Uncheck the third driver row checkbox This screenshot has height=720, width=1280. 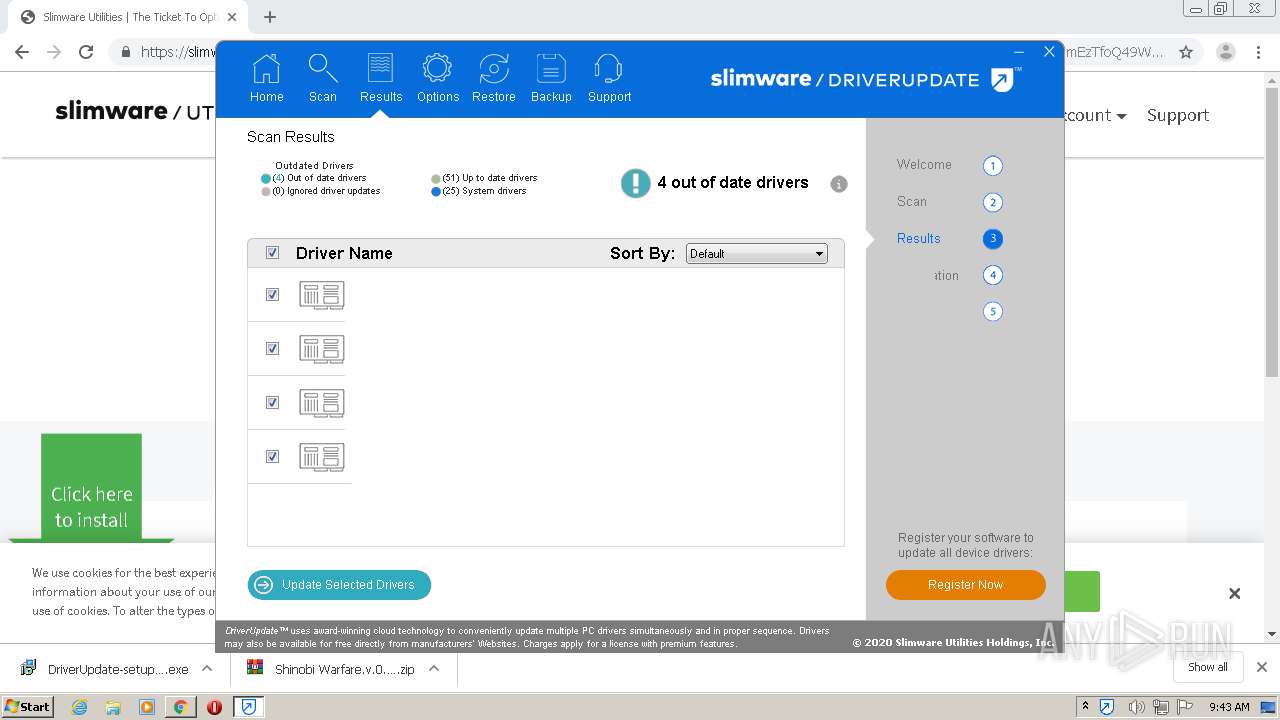pos(272,403)
